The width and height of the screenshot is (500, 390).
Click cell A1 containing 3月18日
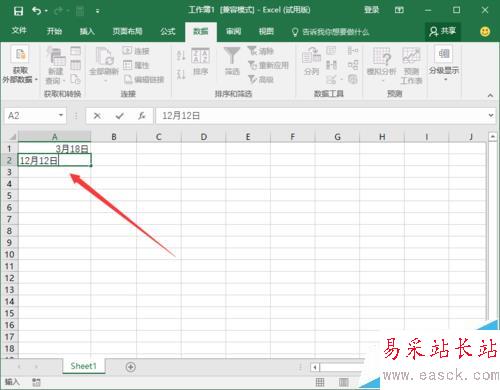[54, 149]
